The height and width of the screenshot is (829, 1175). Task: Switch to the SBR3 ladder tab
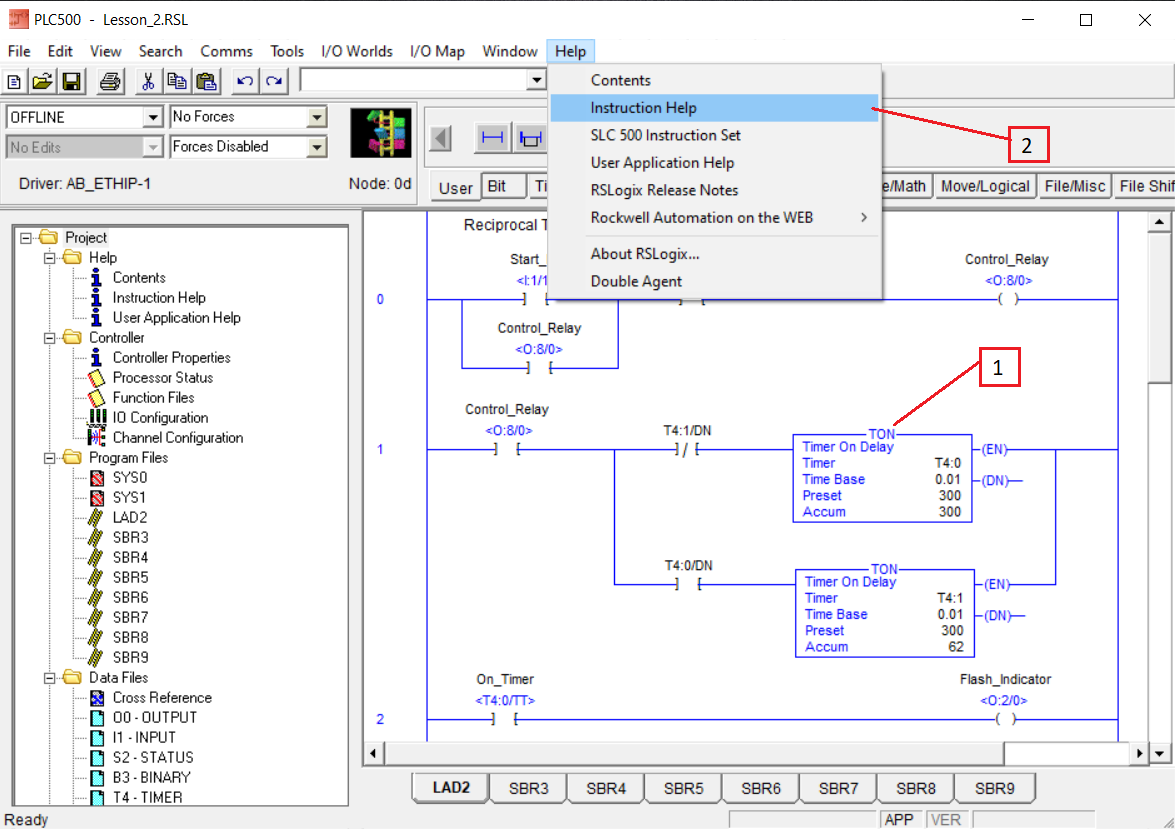tap(528, 789)
